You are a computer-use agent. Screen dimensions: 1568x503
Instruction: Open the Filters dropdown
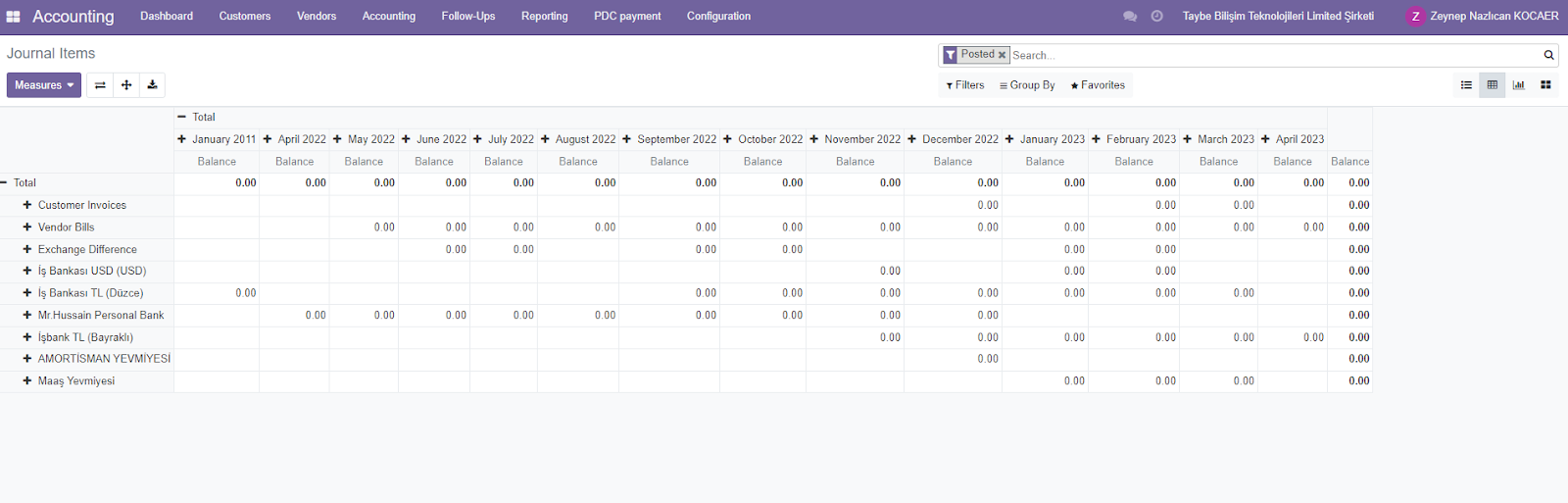pos(965,85)
